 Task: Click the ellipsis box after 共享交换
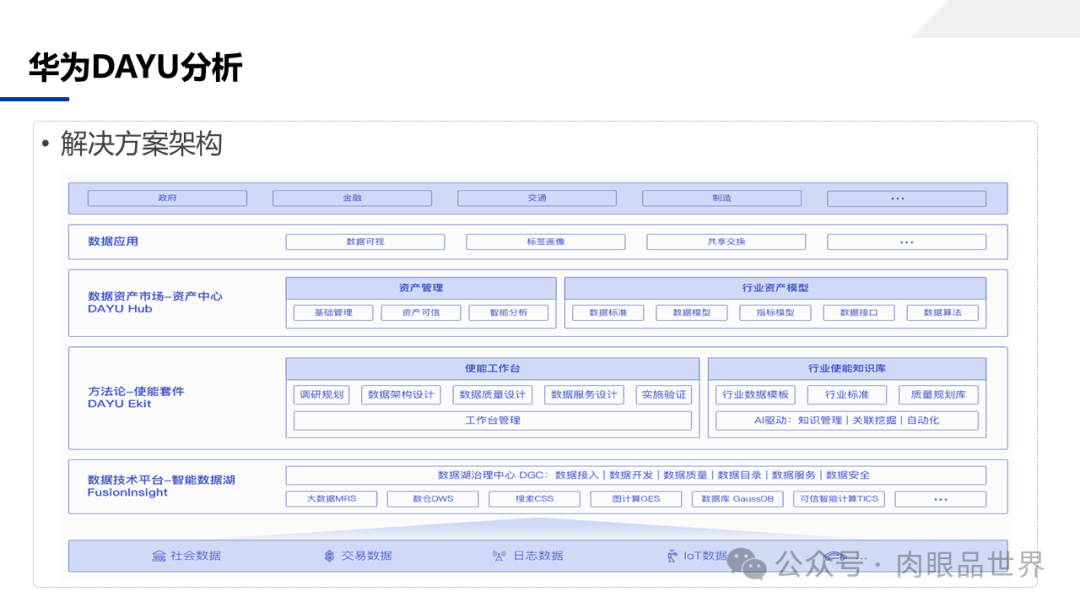click(906, 242)
